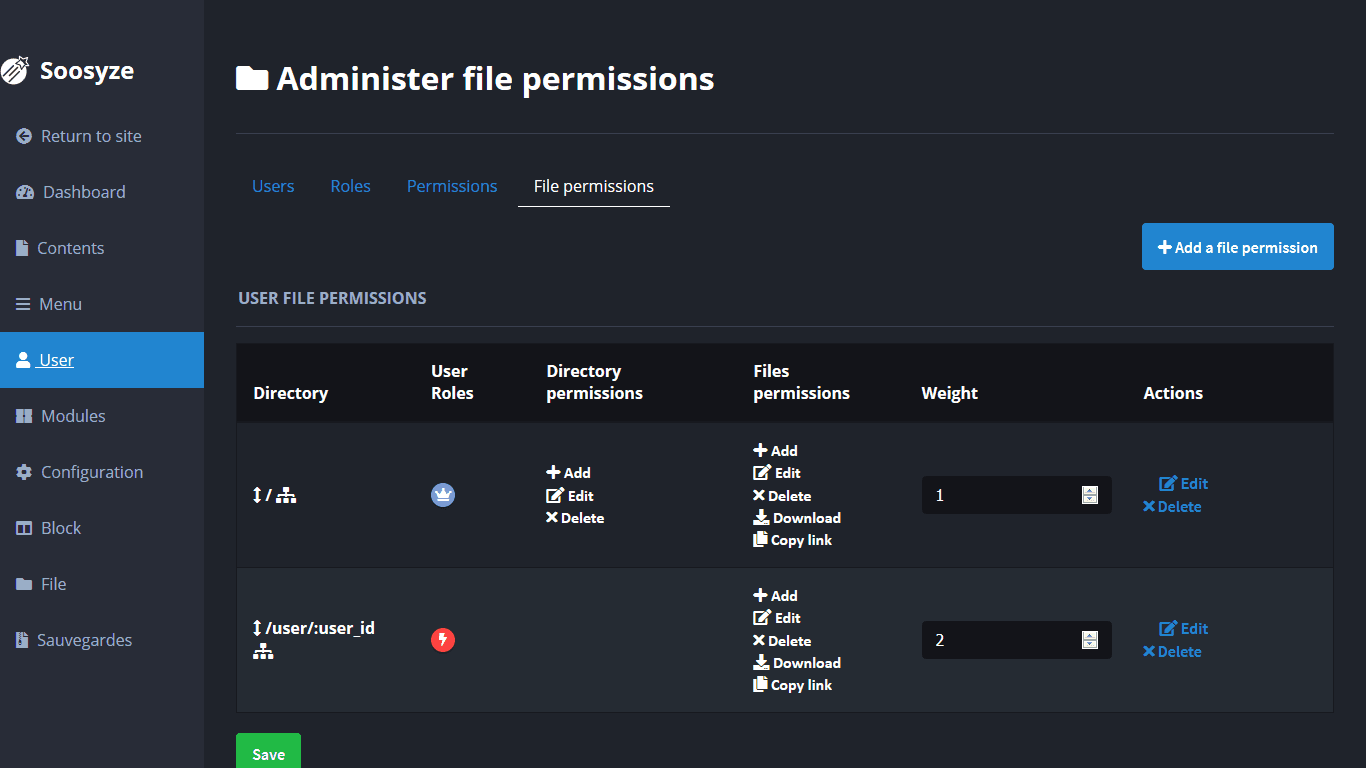This screenshot has height=768, width=1366.
Task: Click the red lightning role icon
Action: pos(443,640)
